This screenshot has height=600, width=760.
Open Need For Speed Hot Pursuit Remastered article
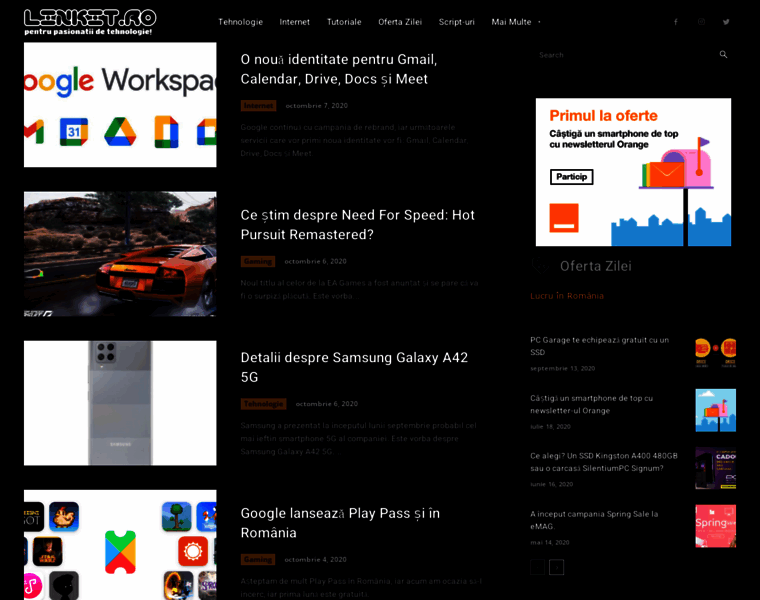point(358,225)
